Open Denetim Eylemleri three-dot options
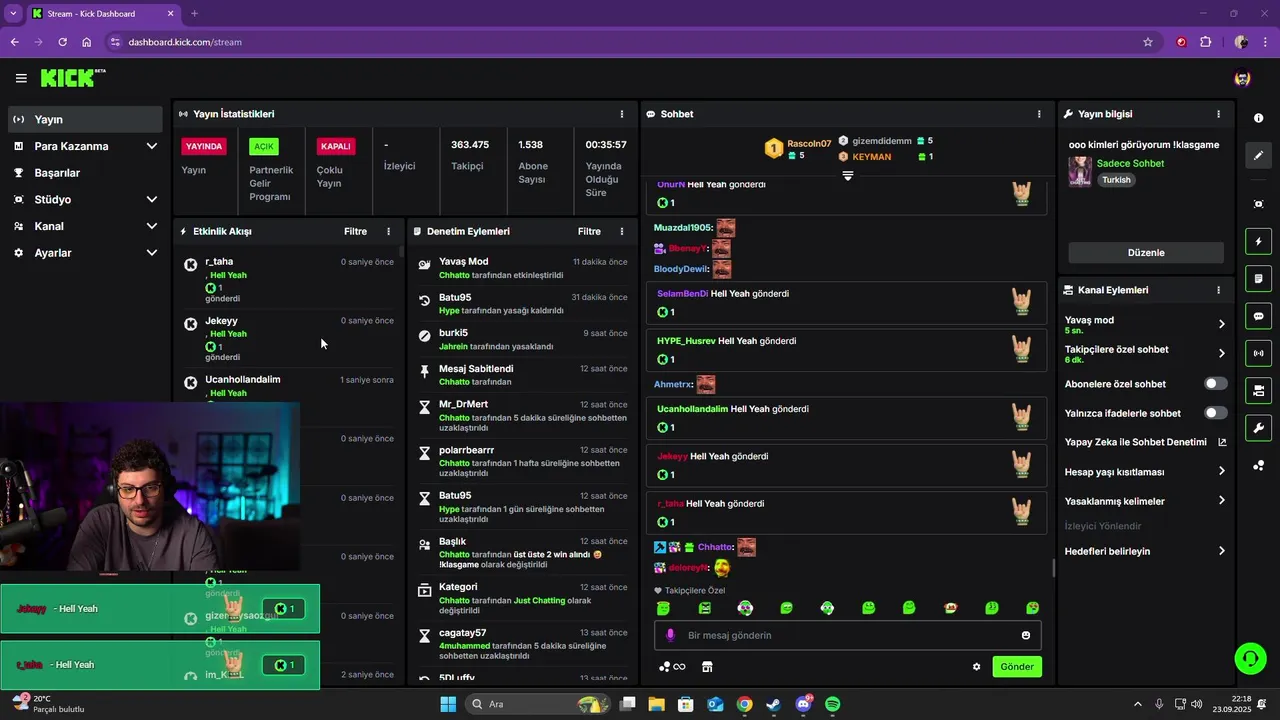This screenshot has height=720, width=1280. tap(621, 231)
